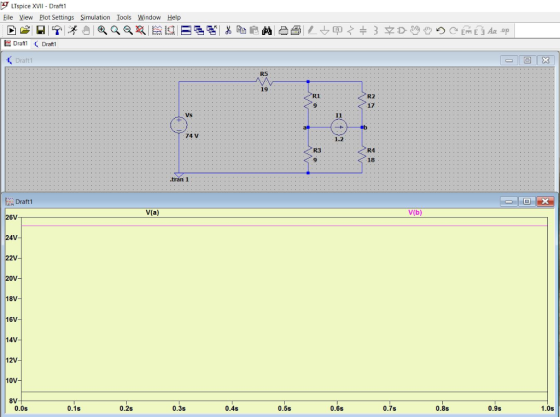Close the waveform Draft1 window
The image size is (560, 417).
(x=545, y=201)
